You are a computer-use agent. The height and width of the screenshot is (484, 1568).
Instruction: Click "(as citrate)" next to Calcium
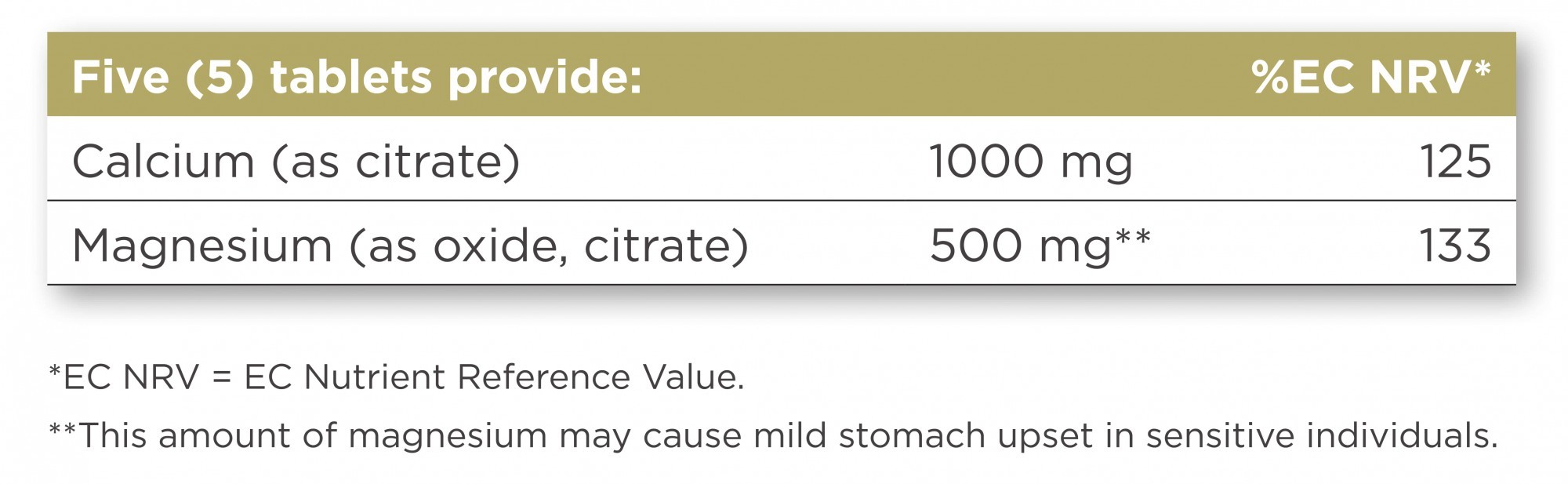(396, 162)
